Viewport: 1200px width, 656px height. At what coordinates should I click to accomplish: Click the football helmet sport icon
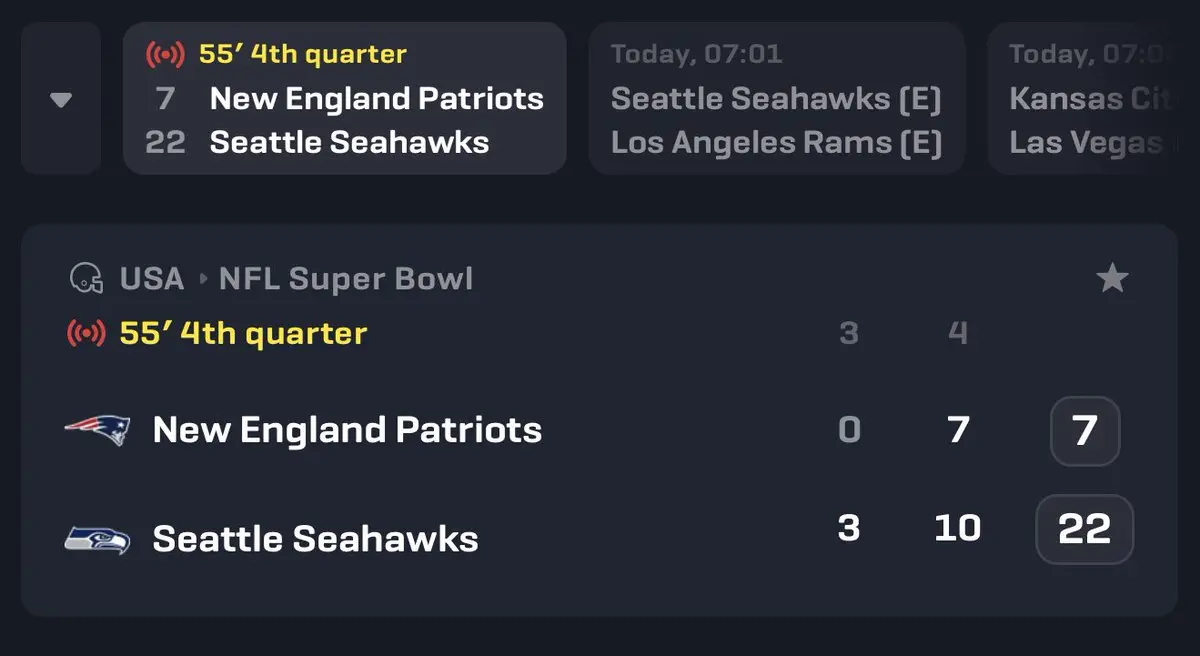(87, 278)
